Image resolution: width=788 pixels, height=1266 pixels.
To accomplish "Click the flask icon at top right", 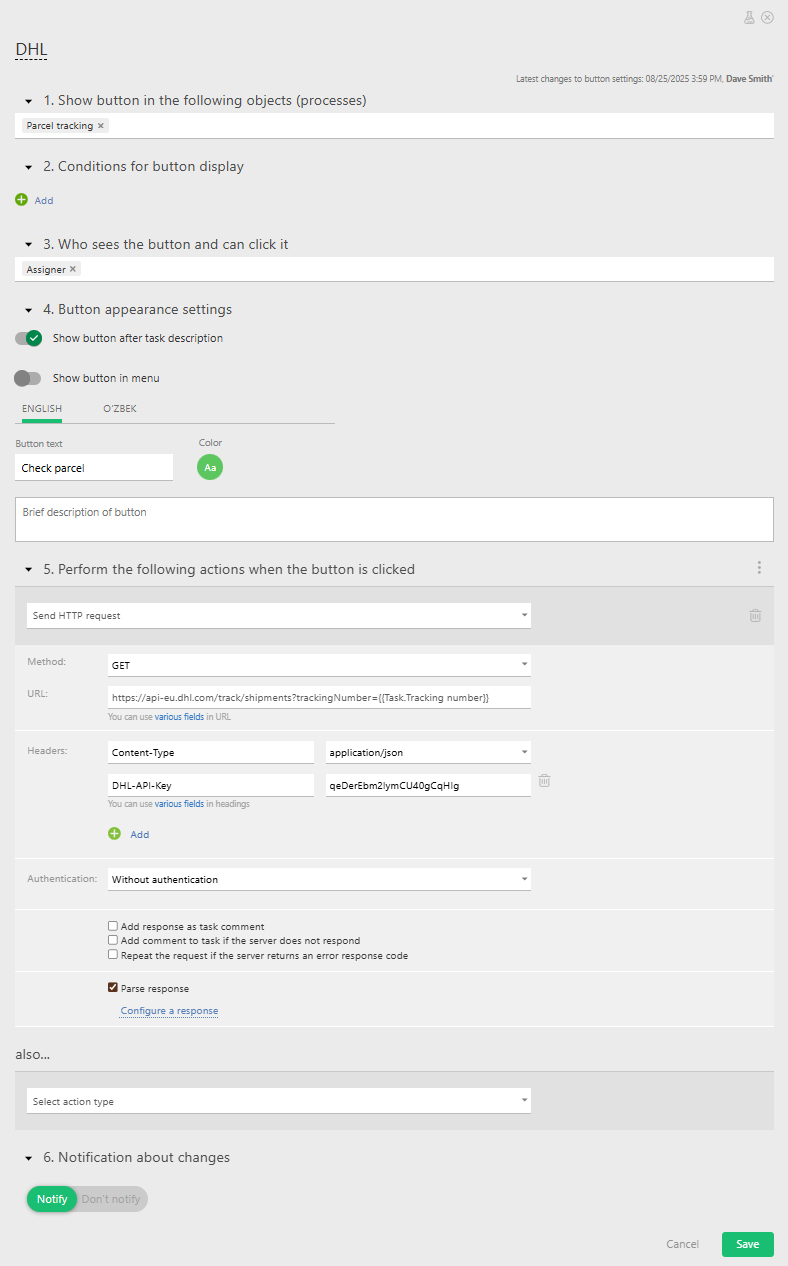I will (x=749, y=17).
